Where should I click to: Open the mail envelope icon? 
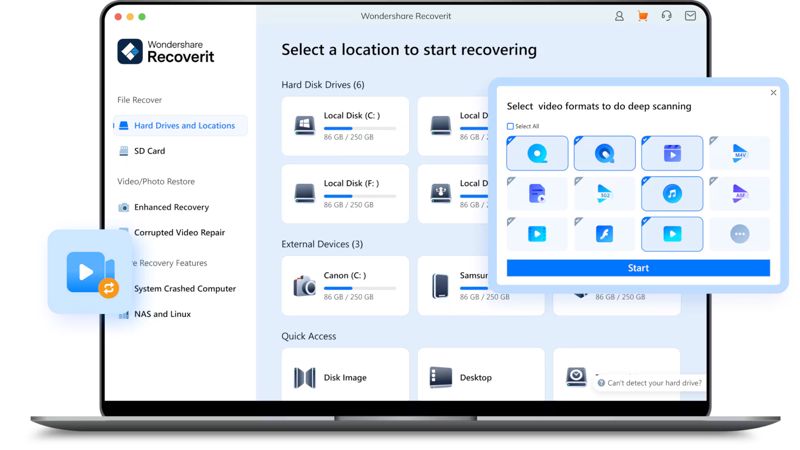click(x=690, y=16)
